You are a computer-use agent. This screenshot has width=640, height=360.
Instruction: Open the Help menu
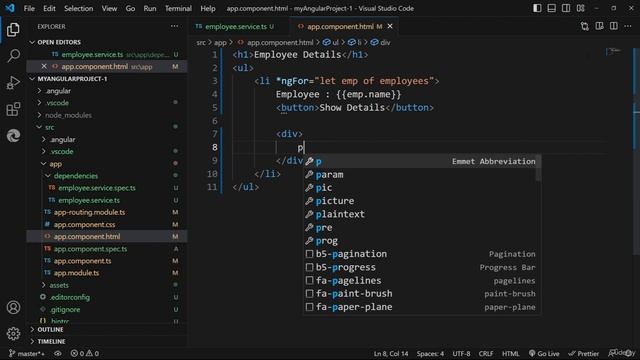(x=207, y=8)
